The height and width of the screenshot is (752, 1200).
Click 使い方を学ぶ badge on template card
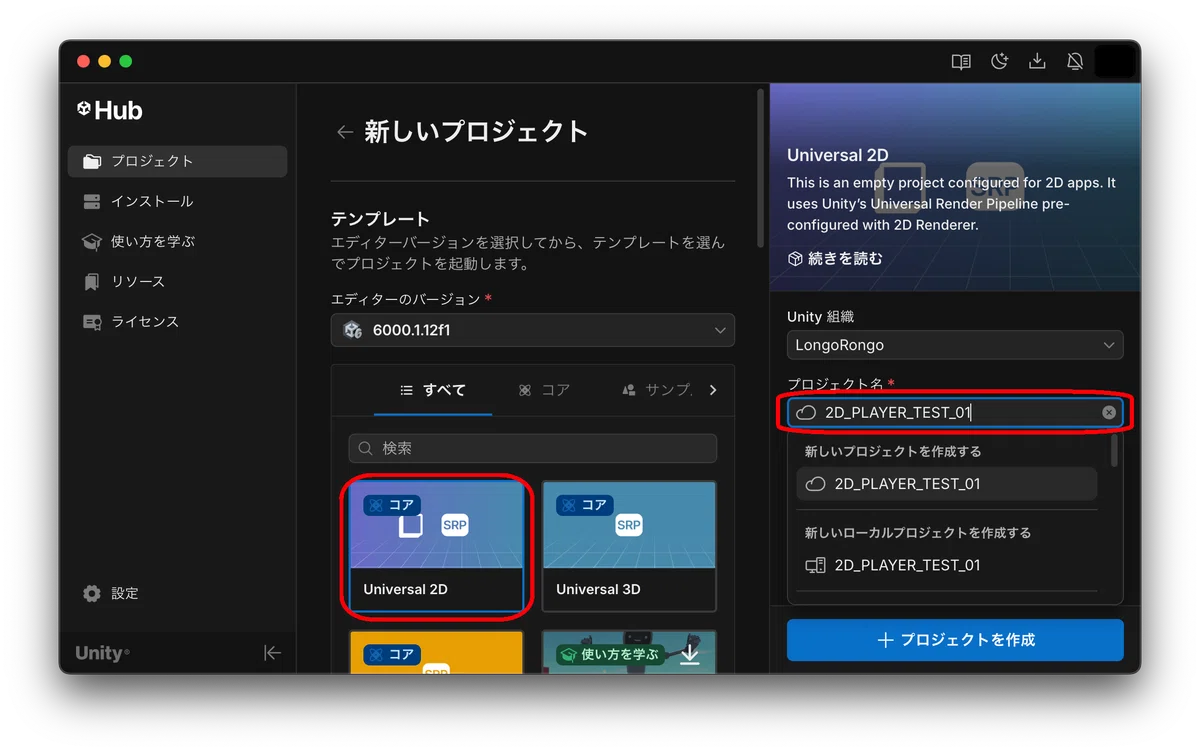[611, 654]
